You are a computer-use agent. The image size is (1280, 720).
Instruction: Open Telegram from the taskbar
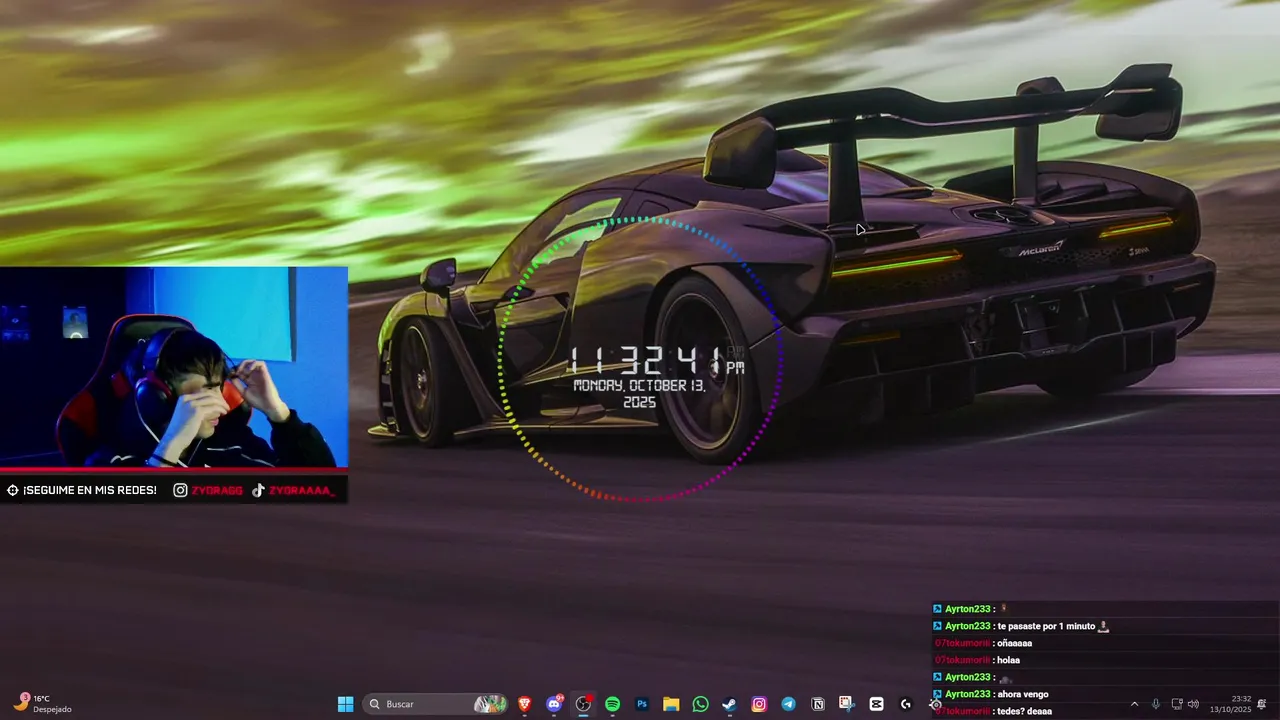coord(788,704)
